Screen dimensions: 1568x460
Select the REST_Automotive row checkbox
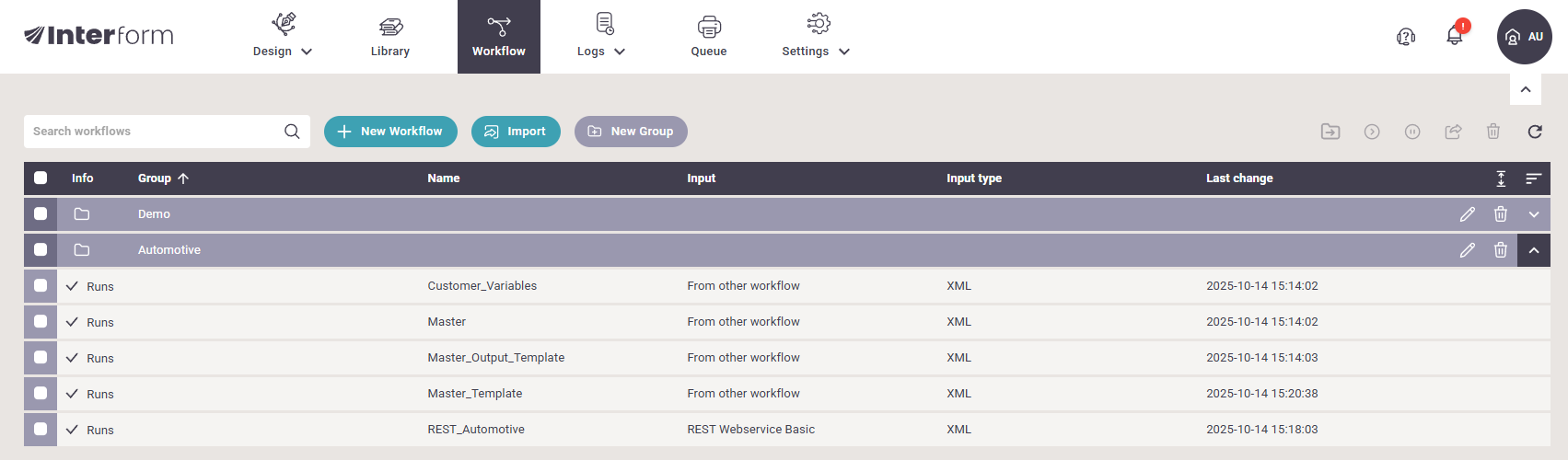click(x=41, y=430)
